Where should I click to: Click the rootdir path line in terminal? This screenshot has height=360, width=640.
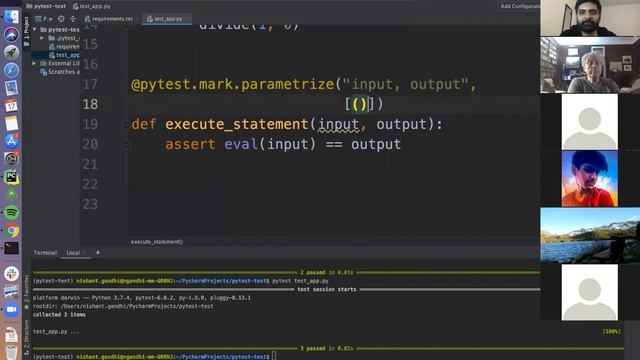pos(123,306)
